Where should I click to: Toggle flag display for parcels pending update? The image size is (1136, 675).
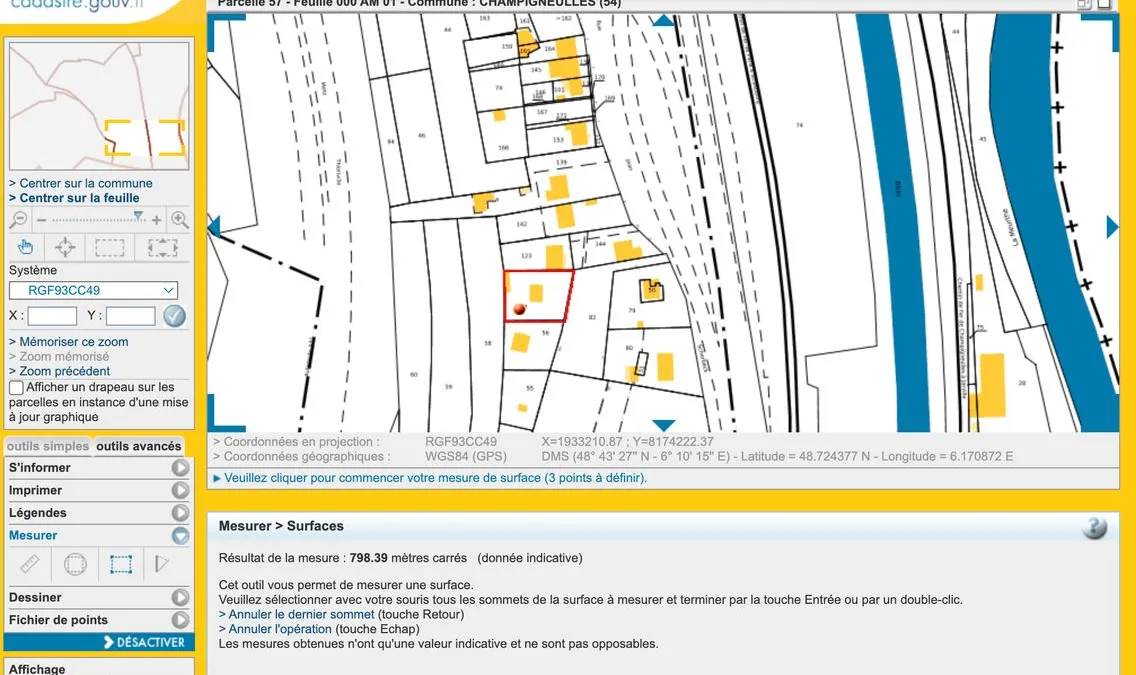pyautogui.click(x=16, y=387)
